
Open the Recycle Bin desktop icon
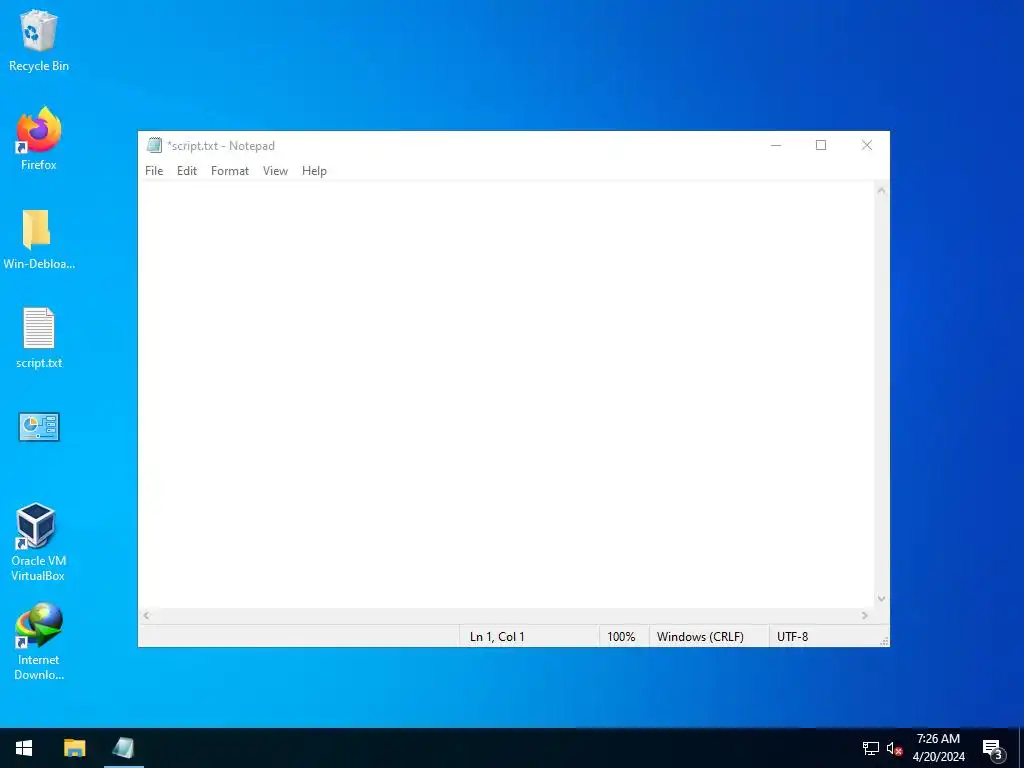pyautogui.click(x=39, y=40)
